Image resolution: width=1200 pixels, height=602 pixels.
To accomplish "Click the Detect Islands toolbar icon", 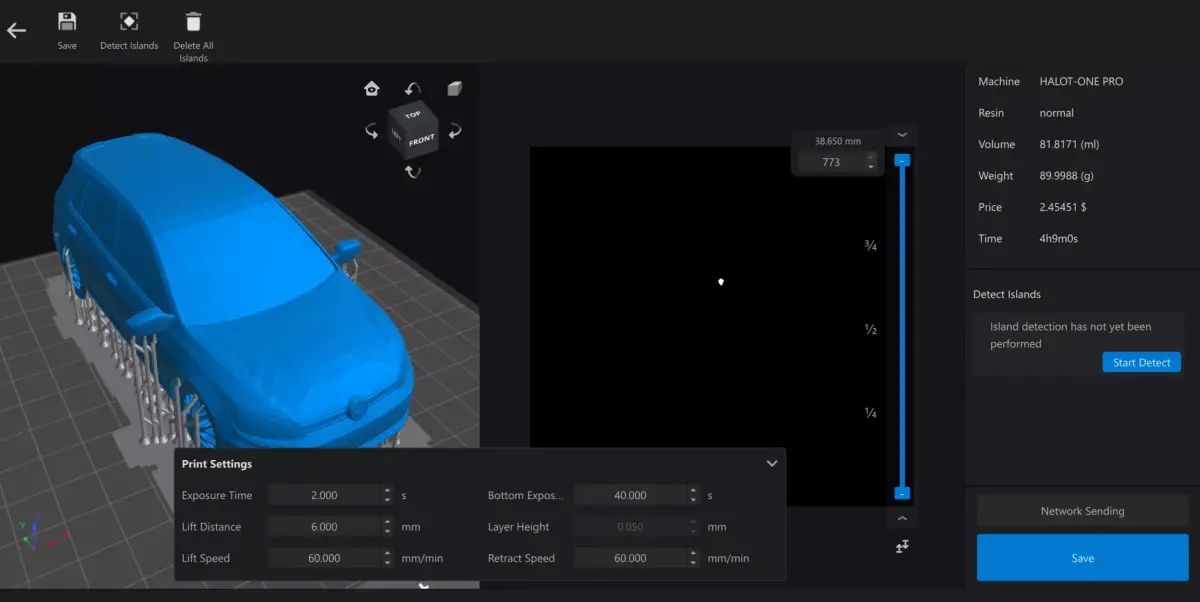I will [129, 21].
